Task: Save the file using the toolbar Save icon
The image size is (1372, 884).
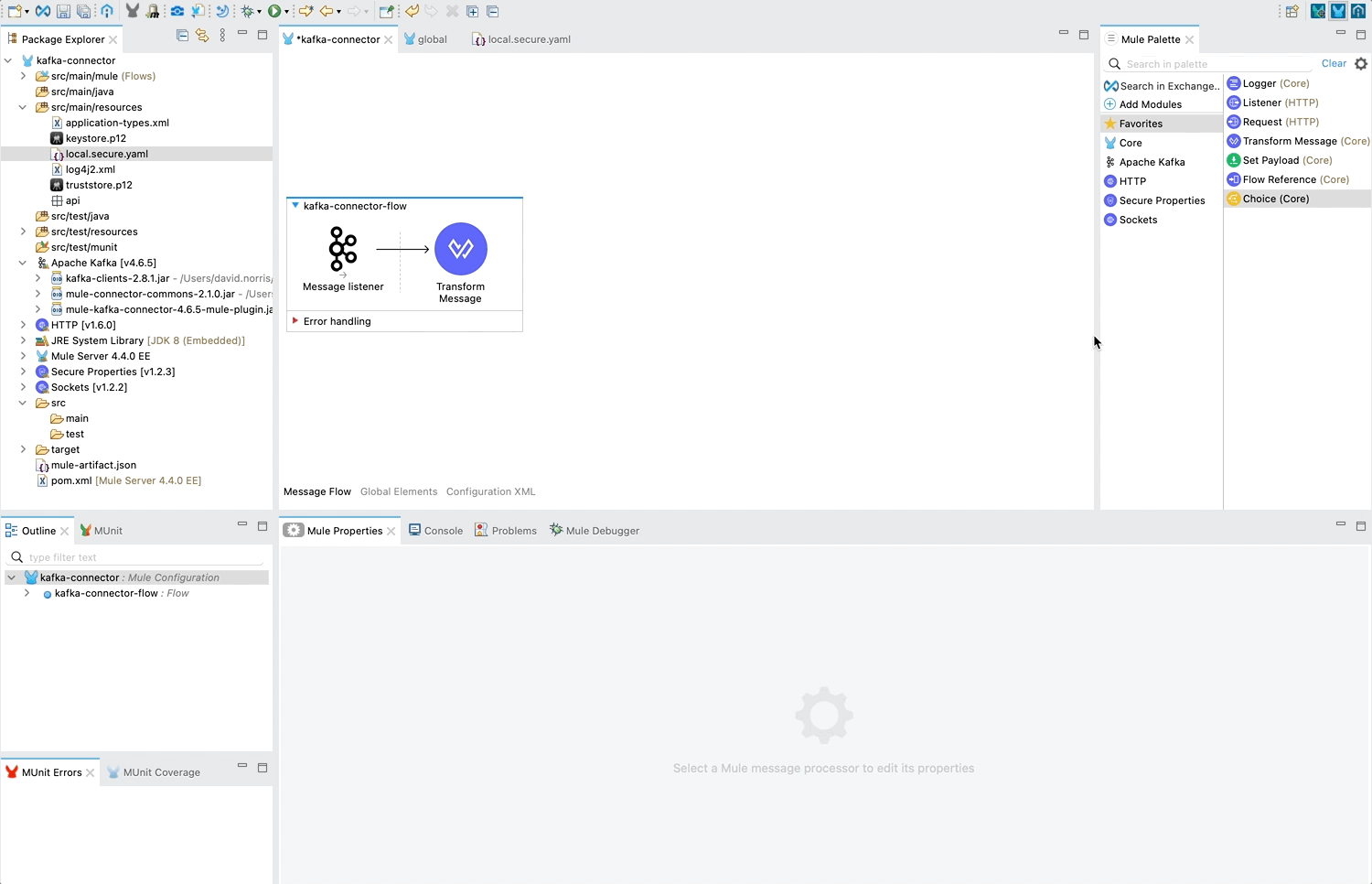Action: (63, 11)
